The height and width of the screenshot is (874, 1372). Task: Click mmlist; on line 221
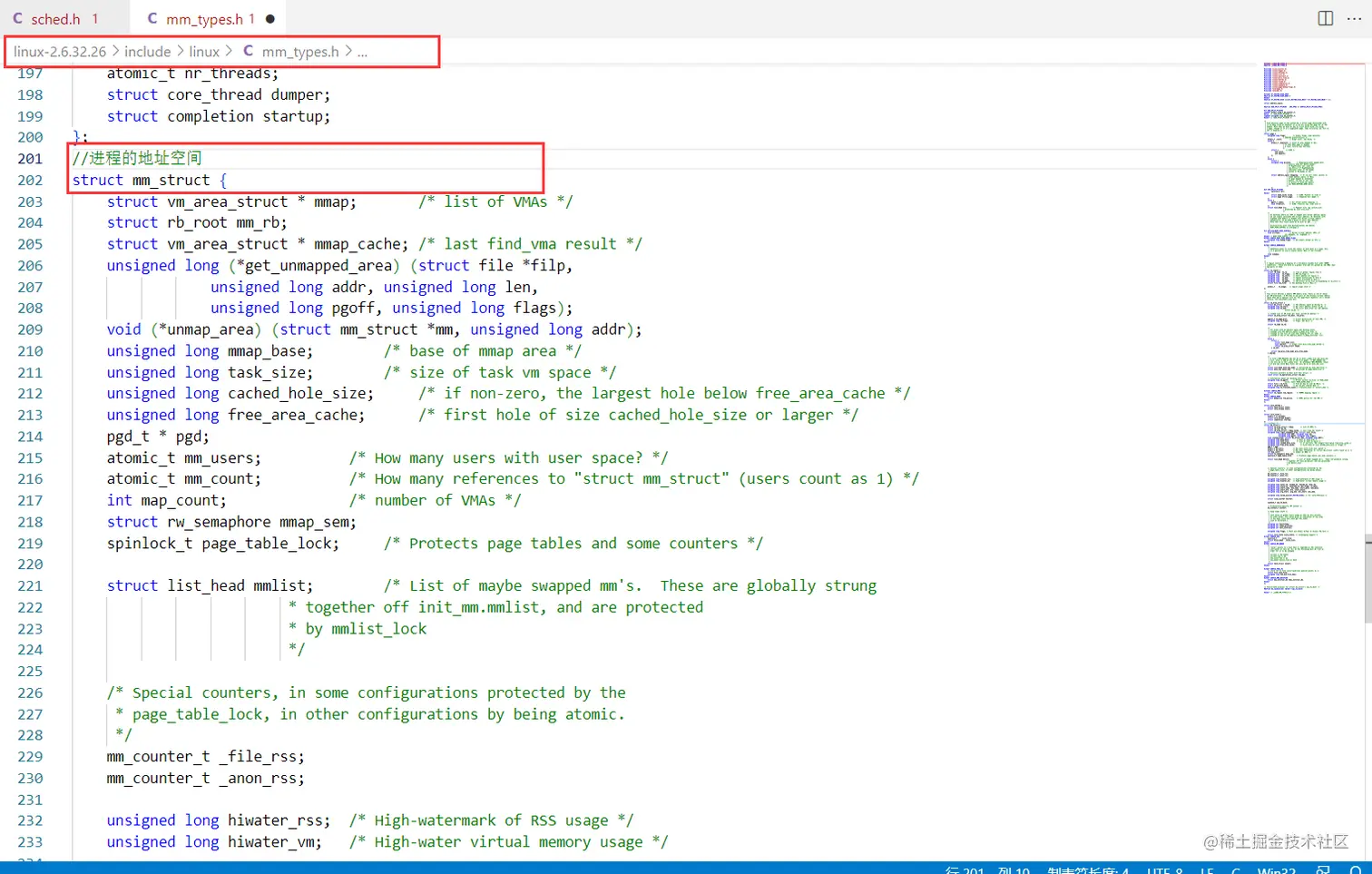point(283,585)
